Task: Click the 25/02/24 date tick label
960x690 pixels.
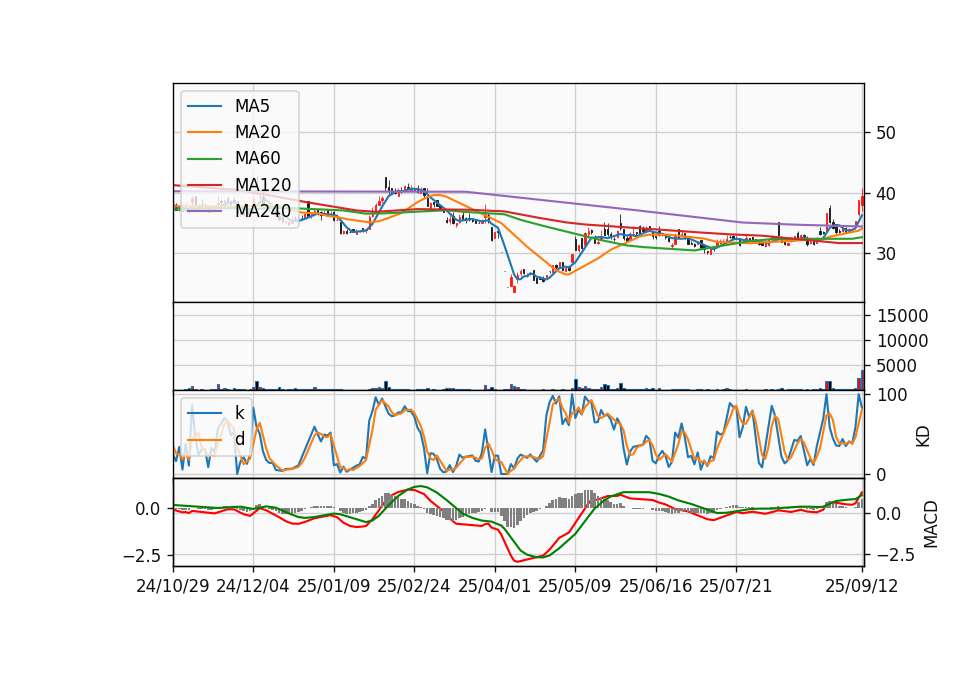Action: [414, 586]
